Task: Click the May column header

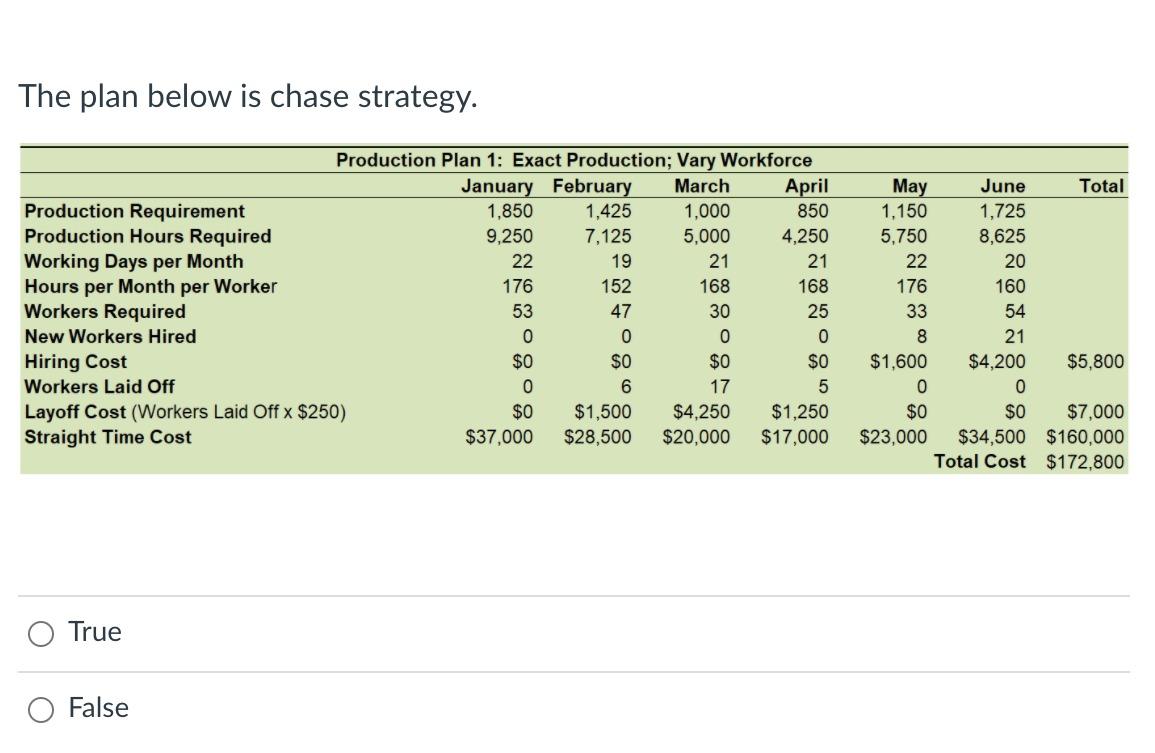Action: click(908, 186)
